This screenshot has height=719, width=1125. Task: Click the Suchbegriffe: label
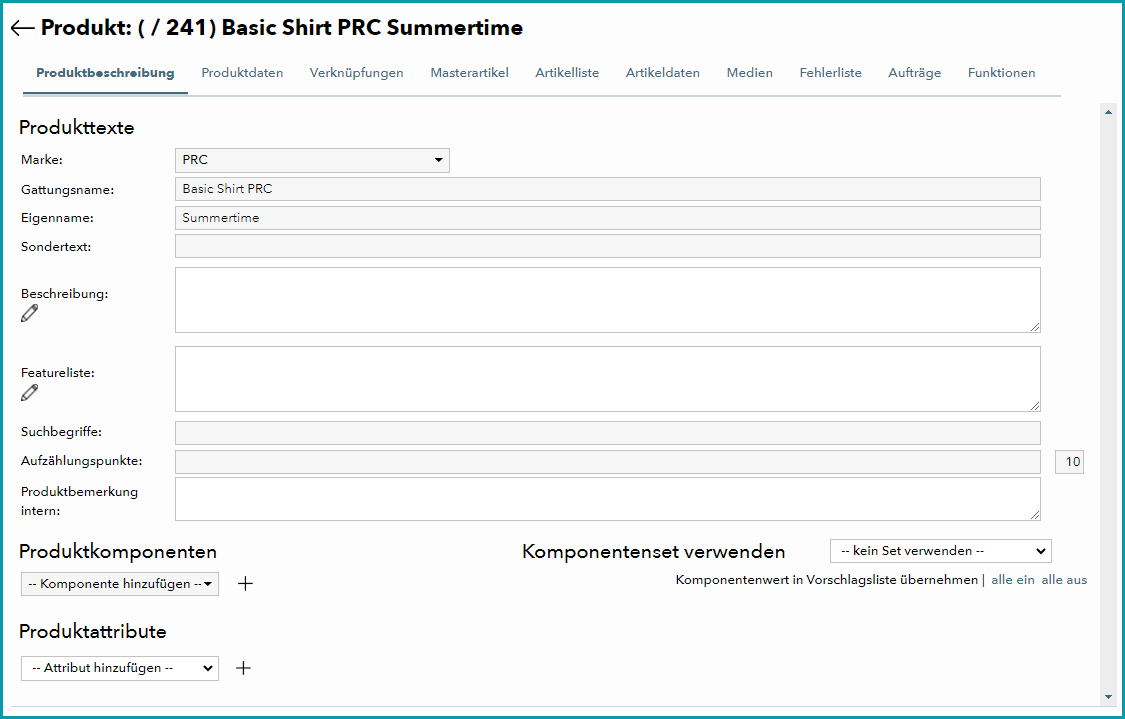pos(61,432)
